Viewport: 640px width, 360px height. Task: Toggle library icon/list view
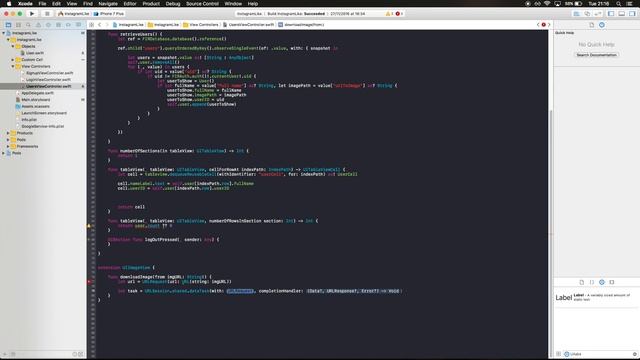pyautogui.click(x=558, y=354)
